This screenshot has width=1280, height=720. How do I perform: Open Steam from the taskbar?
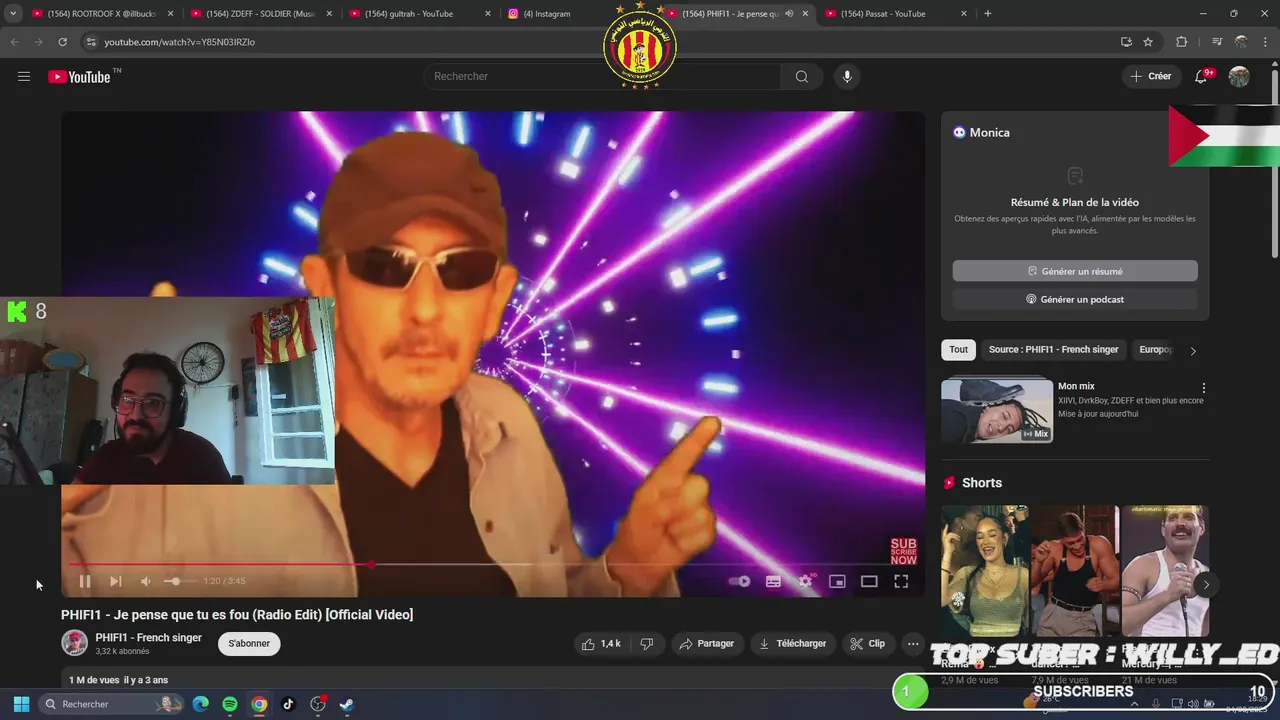pyautogui.click(x=346, y=704)
